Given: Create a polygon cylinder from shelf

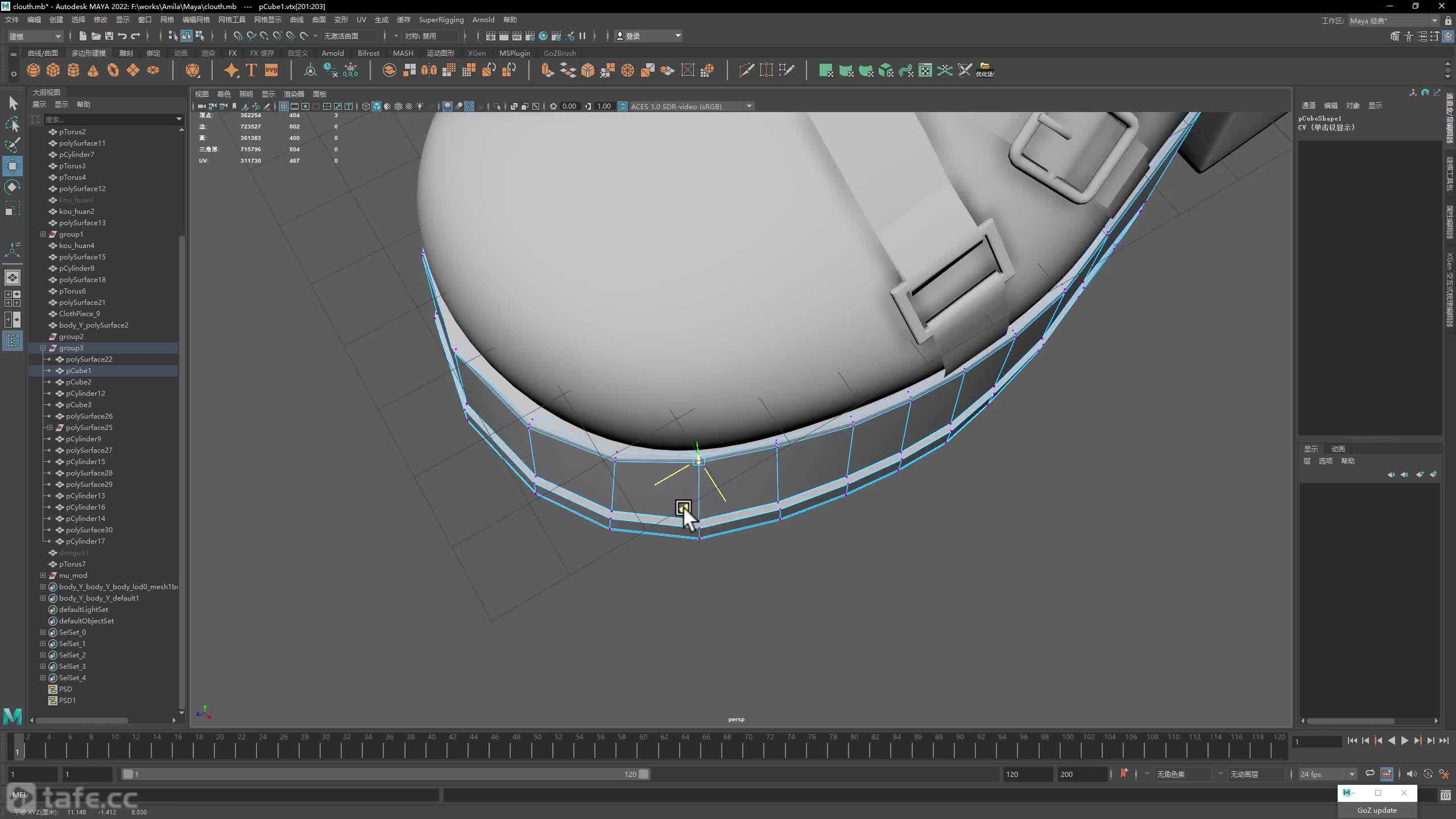Looking at the screenshot, I should click(73, 71).
